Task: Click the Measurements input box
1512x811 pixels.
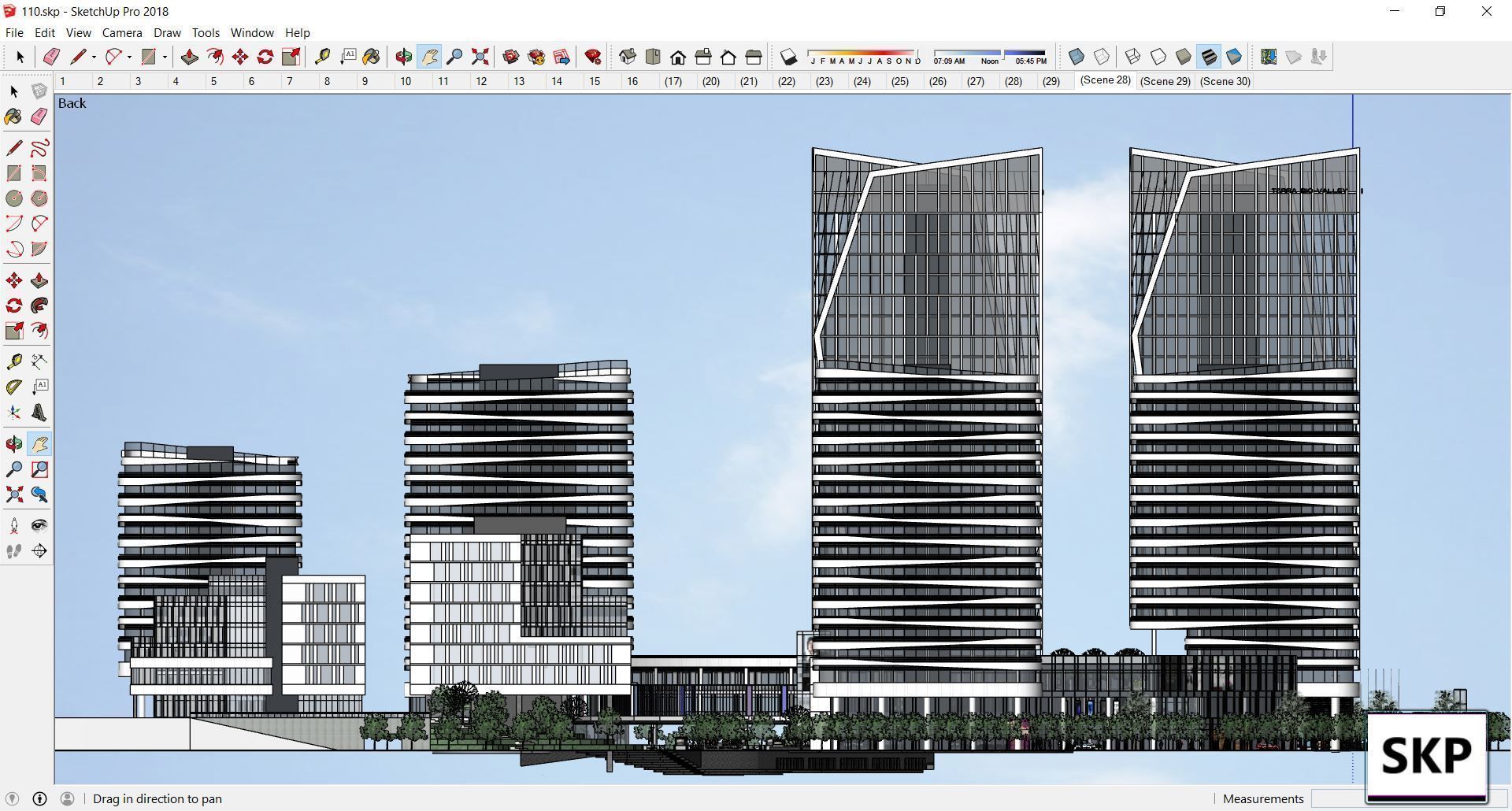Action: 1338,798
